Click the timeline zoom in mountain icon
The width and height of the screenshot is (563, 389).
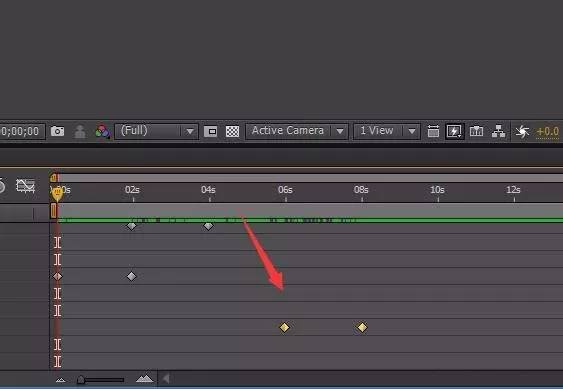pyautogui.click(x=144, y=378)
